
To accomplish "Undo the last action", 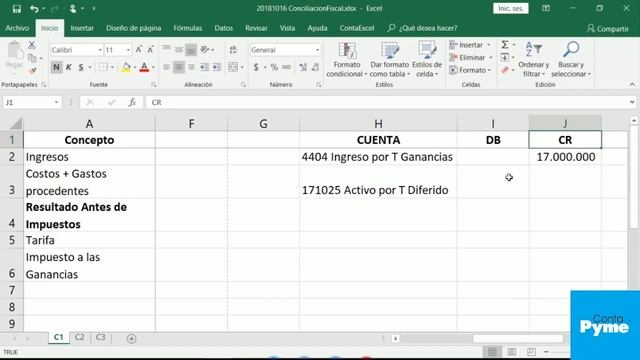I will (x=34, y=9).
